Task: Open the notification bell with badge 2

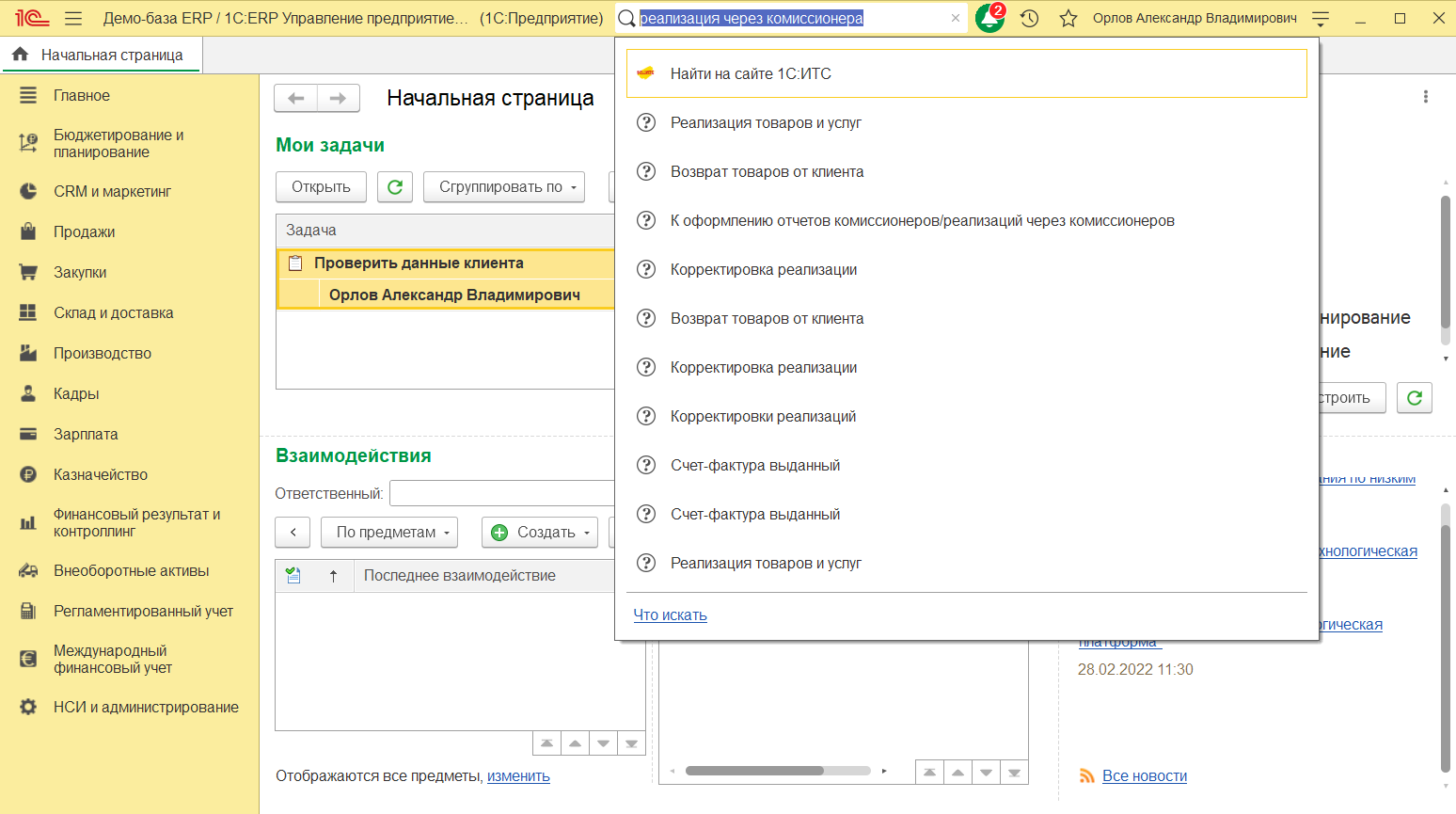Action: [990, 18]
